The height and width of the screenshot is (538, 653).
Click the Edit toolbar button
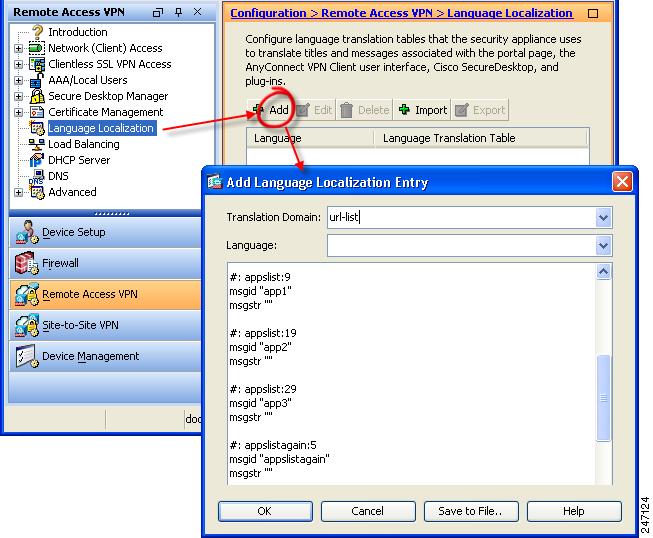(x=314, y=110)
